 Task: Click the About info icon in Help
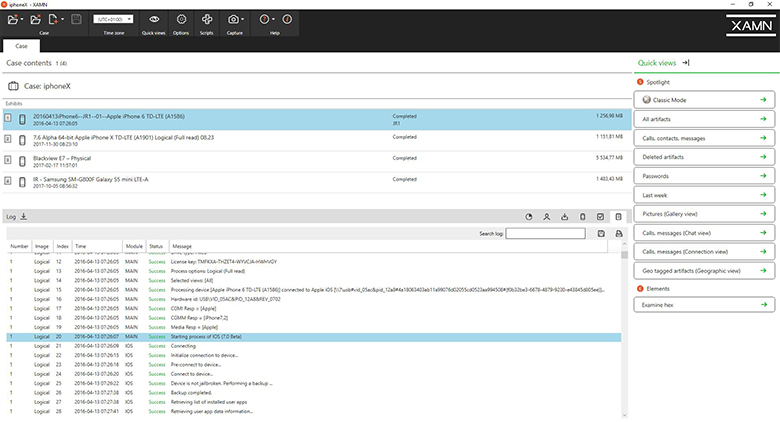(x=287, y=19)
